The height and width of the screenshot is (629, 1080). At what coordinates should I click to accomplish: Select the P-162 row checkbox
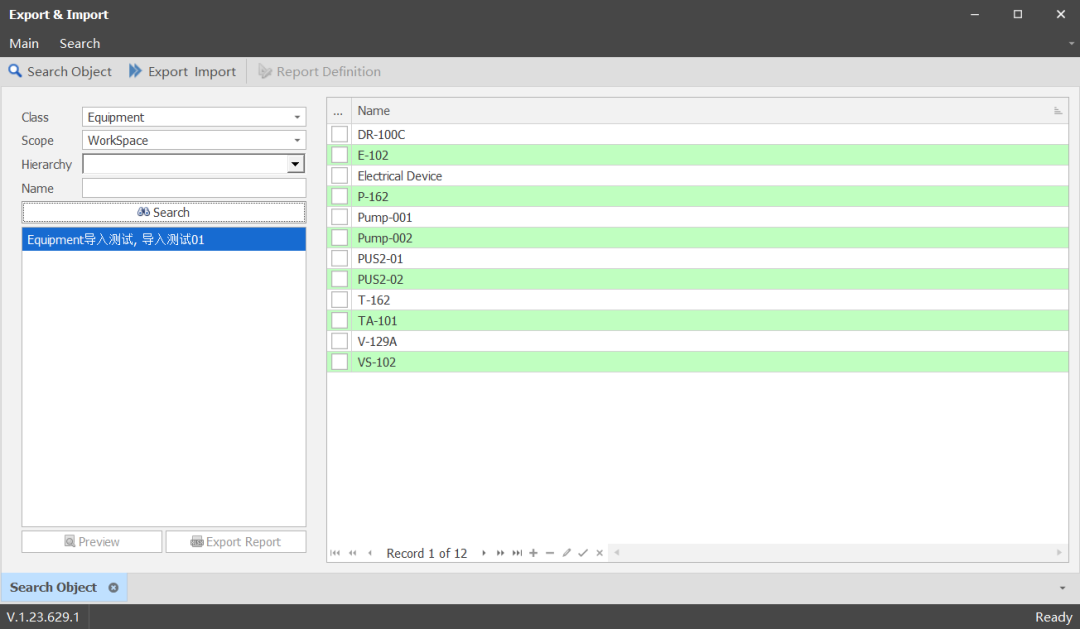tap(340, 196)
